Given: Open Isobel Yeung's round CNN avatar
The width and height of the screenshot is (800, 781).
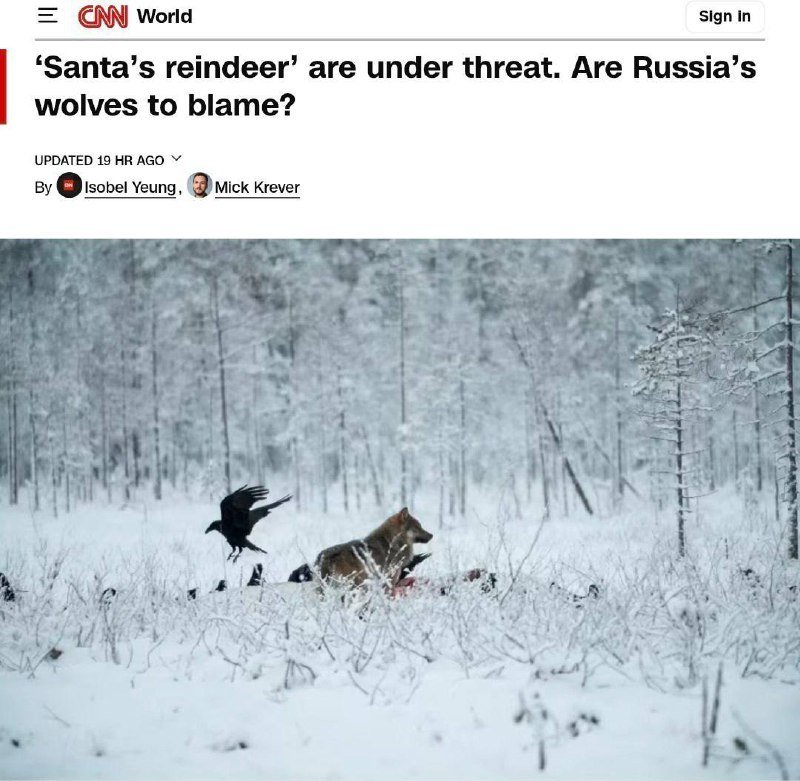Looking at the screenshot, I should coord(69,185).
